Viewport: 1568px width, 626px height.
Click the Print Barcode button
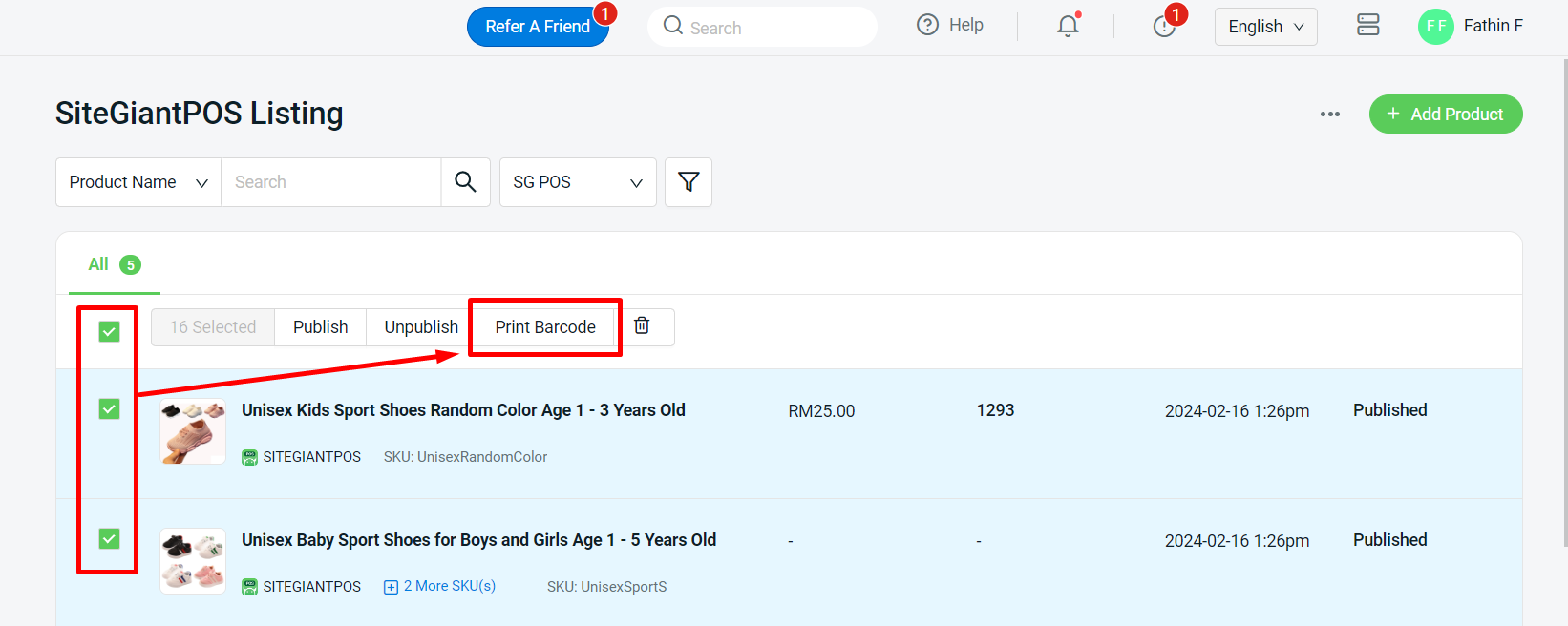click(x=545, y=327)
